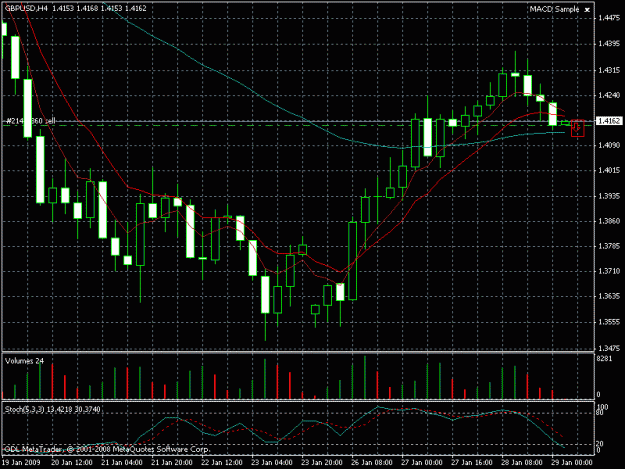This screenshot has width=625, height=469.
Task: Click the 1.3475 price axis label
Action: click(609, 348)
